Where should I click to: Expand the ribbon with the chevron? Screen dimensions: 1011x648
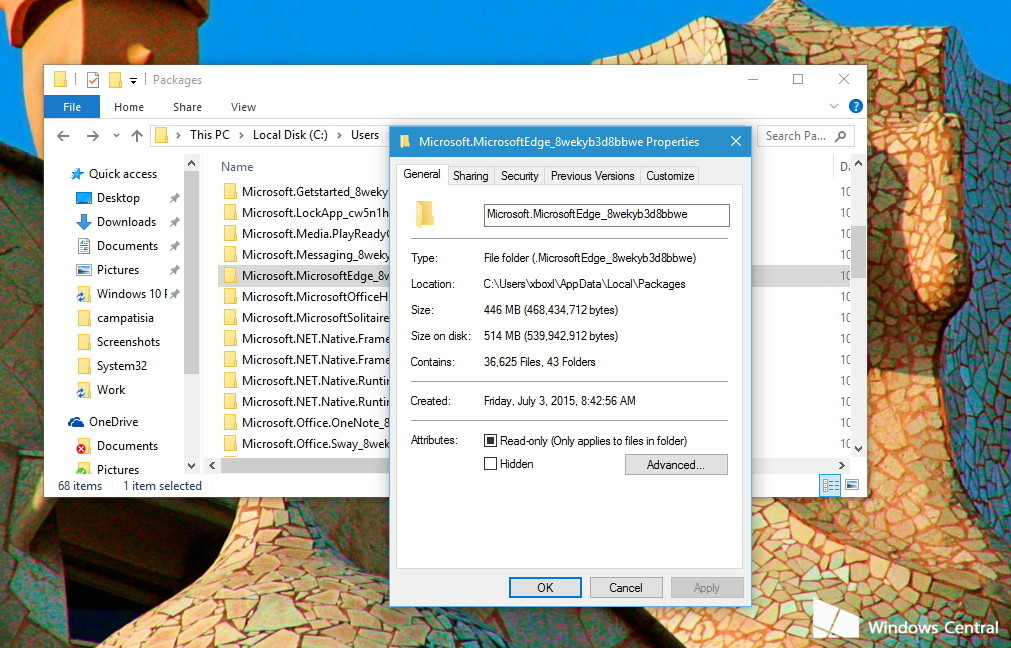coord(834,106)
